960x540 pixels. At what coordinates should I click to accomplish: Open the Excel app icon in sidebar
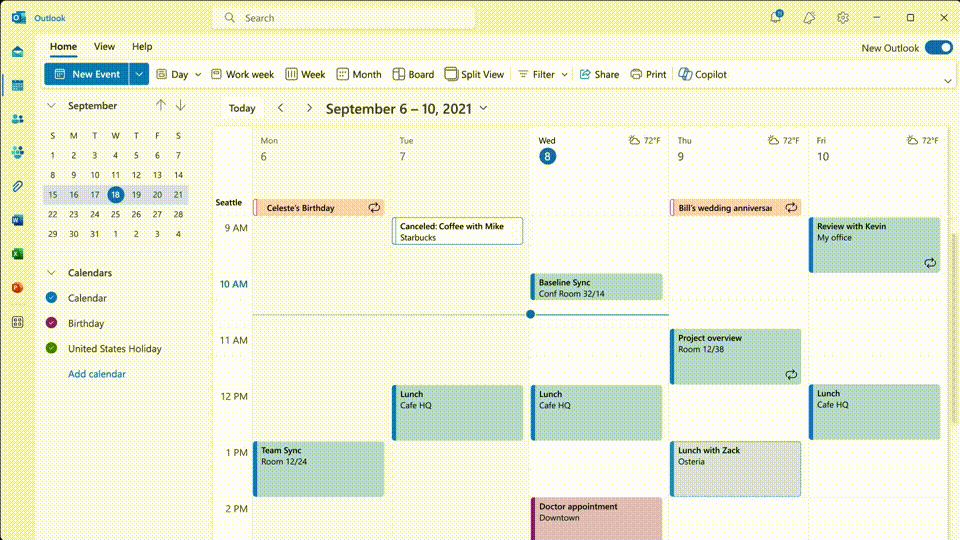(x=18, y=253)
